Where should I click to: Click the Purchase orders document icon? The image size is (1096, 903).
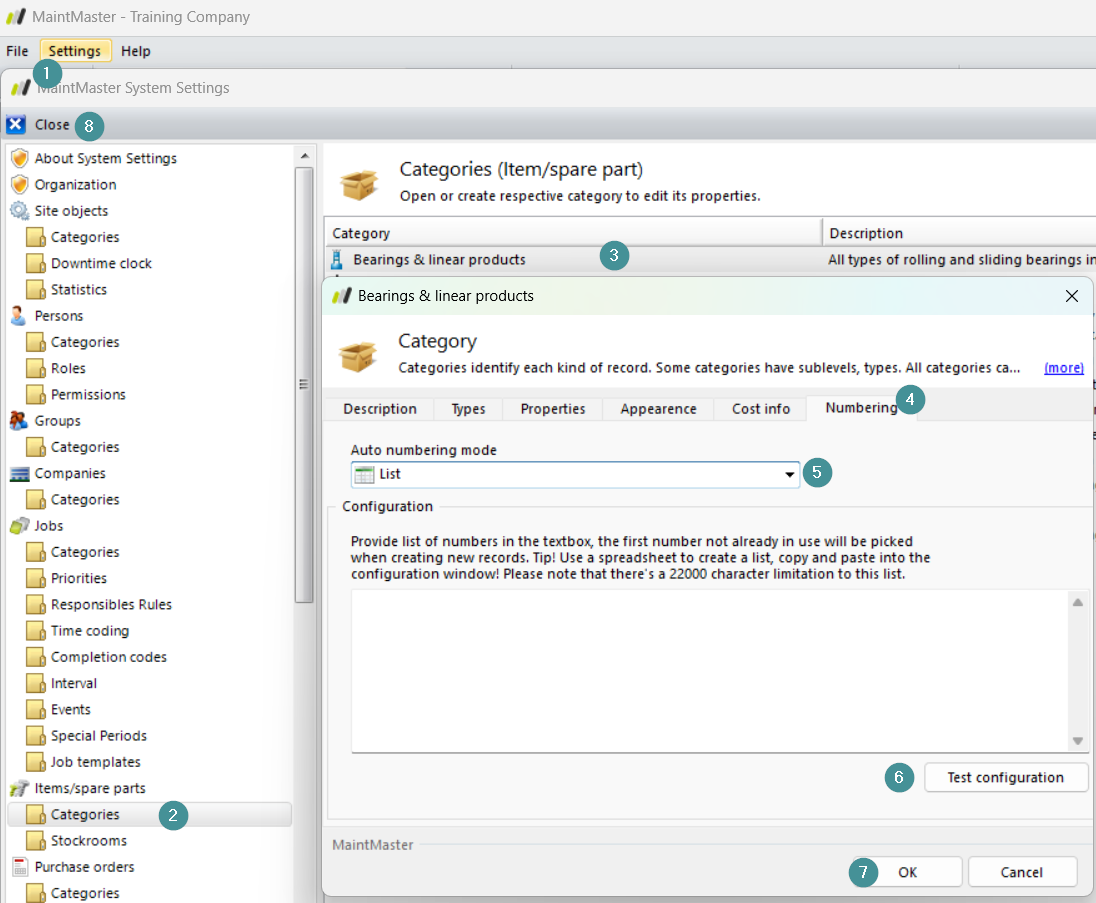coord(19,867)
